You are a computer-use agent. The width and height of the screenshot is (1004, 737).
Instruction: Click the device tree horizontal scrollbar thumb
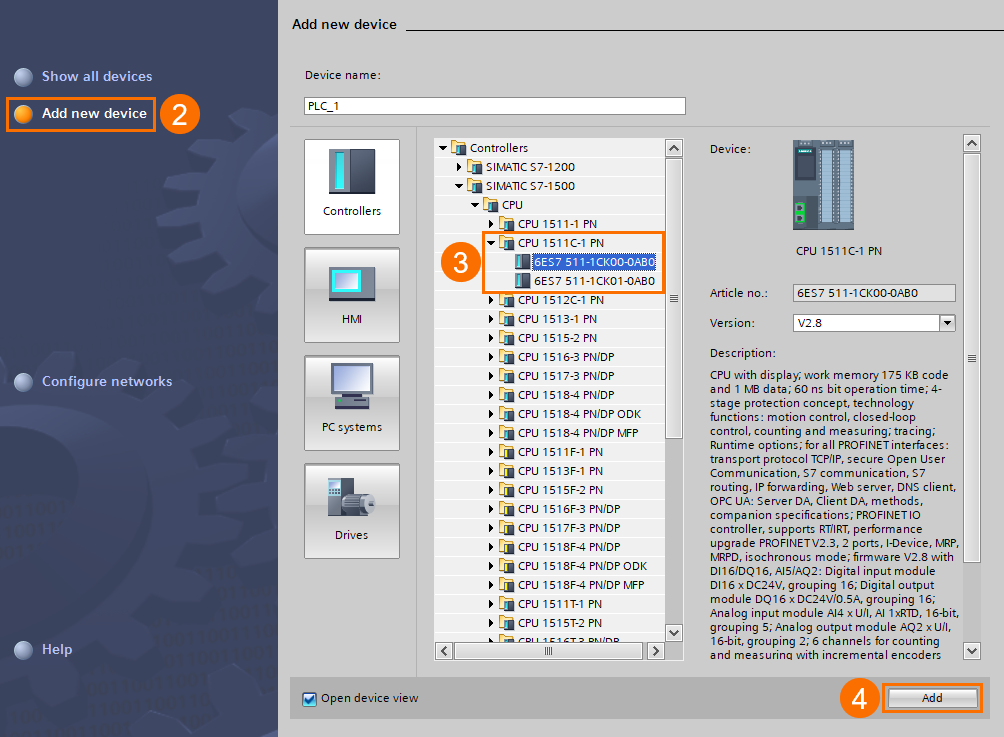tap(548, 651)
